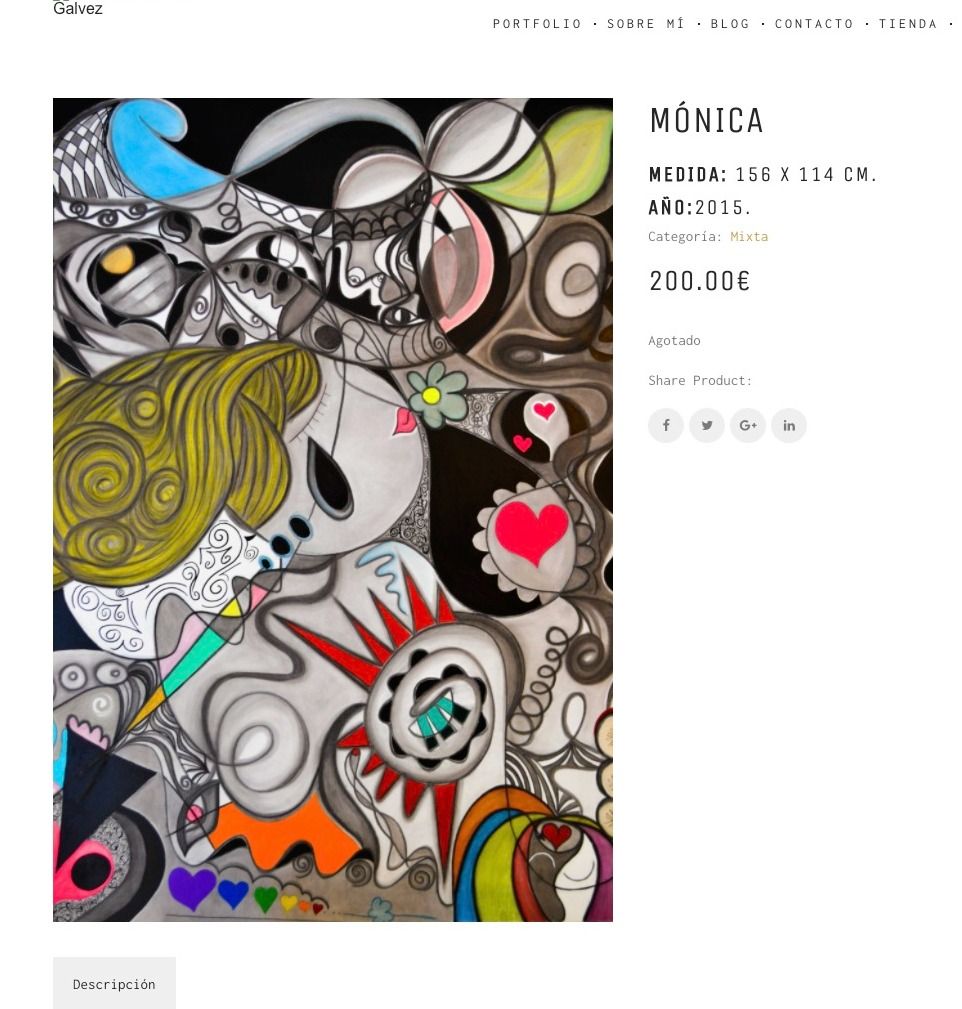This screenshot has height=1009, width=962.
Task: Open the Mixta category link
Action: click(749, 236)
